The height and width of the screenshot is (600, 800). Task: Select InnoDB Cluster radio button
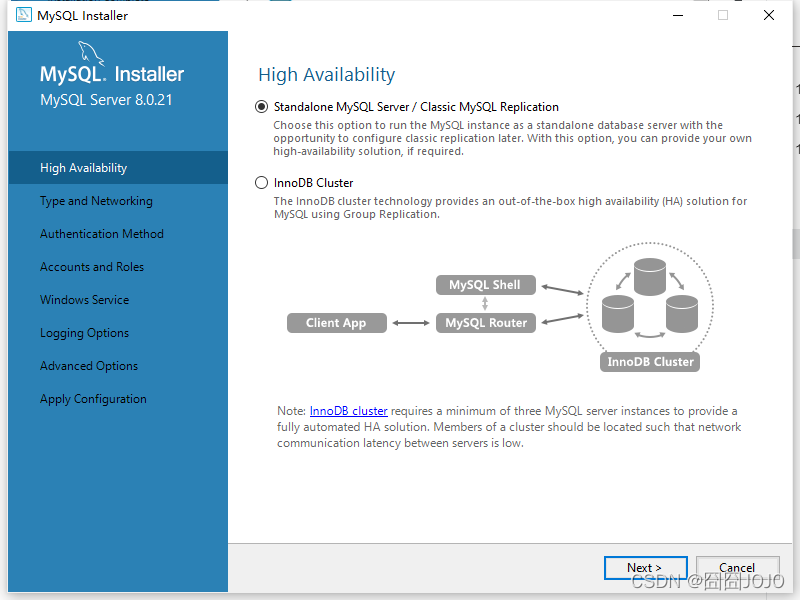click(261, 183)
